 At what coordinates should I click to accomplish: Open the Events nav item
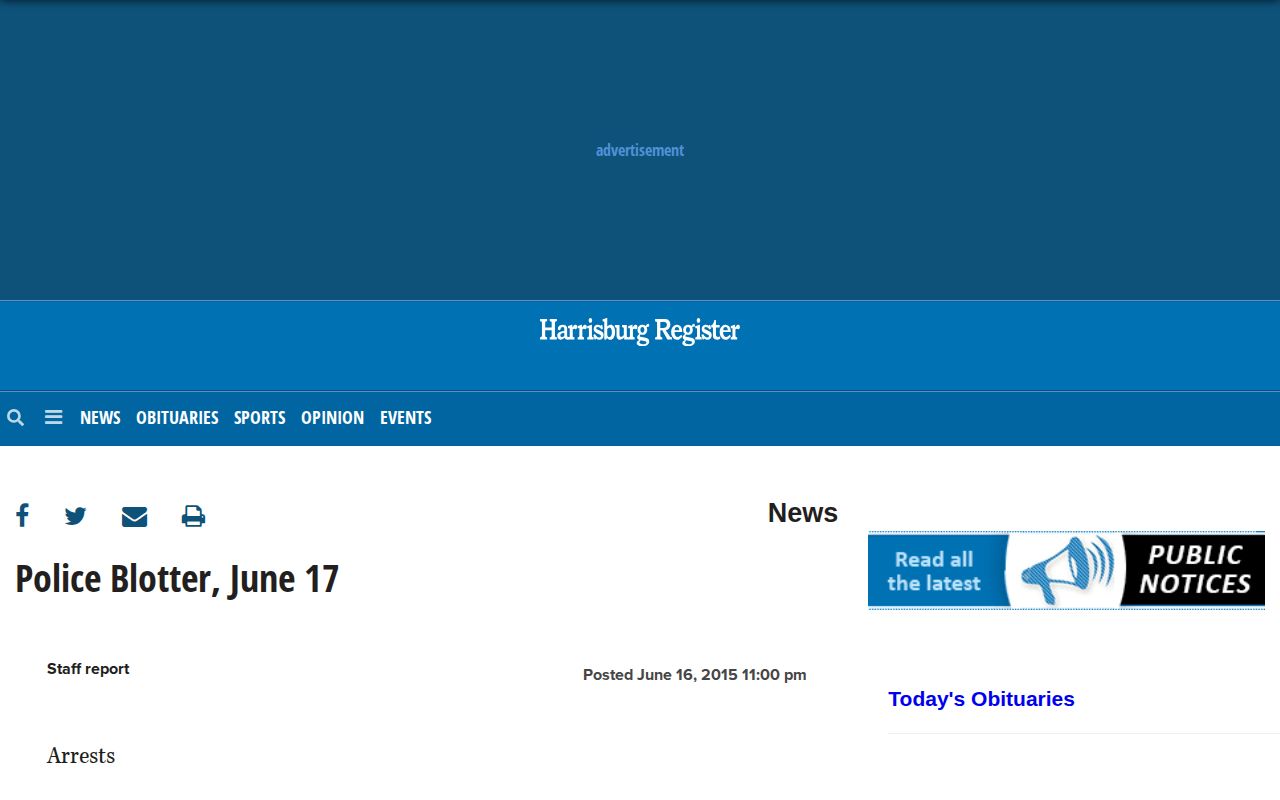(x=406, y=418)
